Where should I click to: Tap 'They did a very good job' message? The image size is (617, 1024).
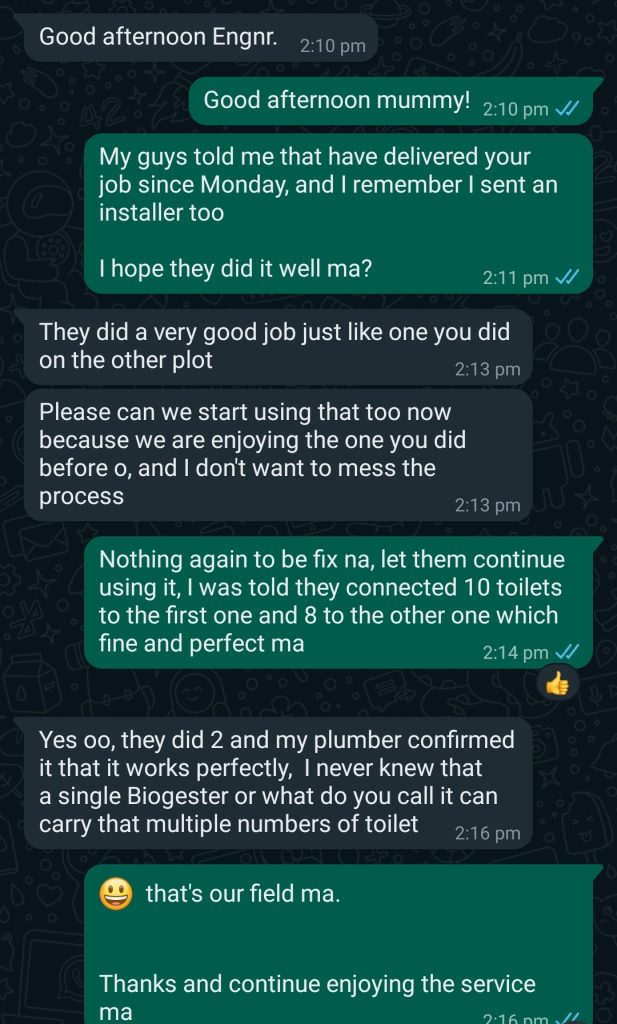278,347
